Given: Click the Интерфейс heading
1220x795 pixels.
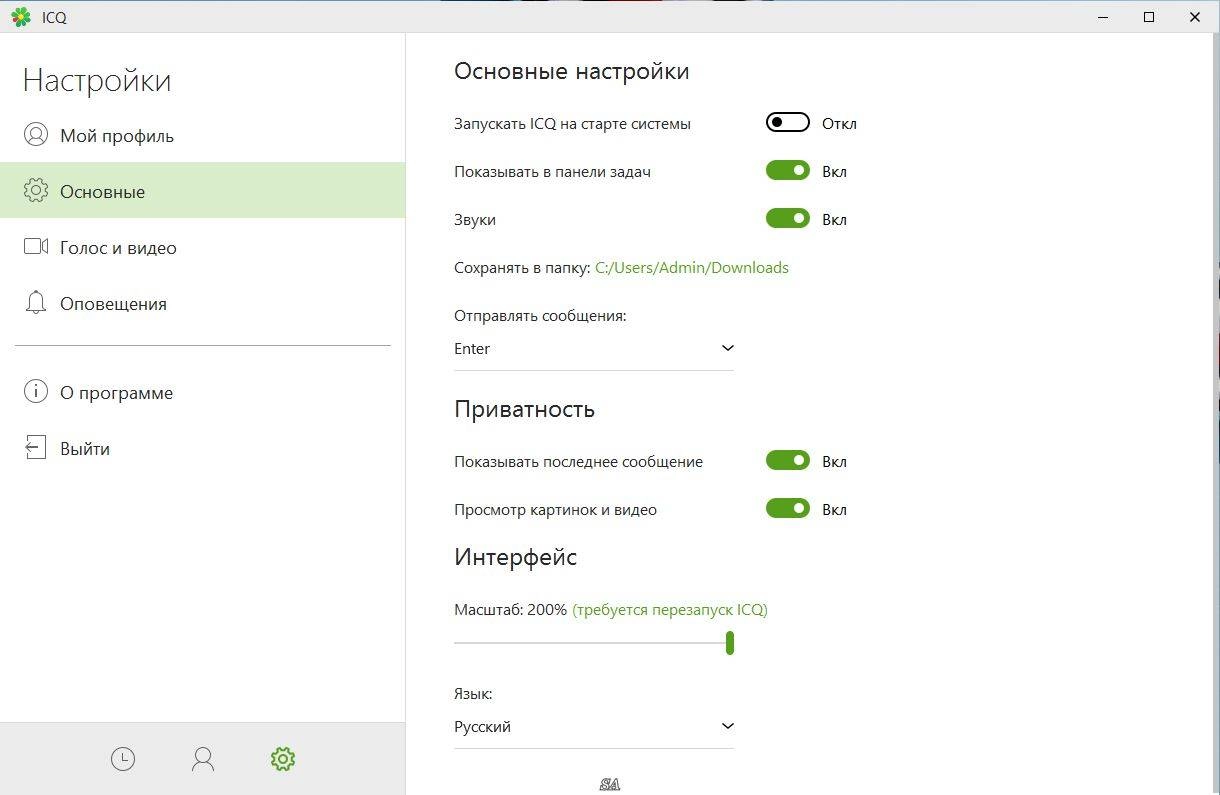Looking at the screenshot, I should coord(516,557).
